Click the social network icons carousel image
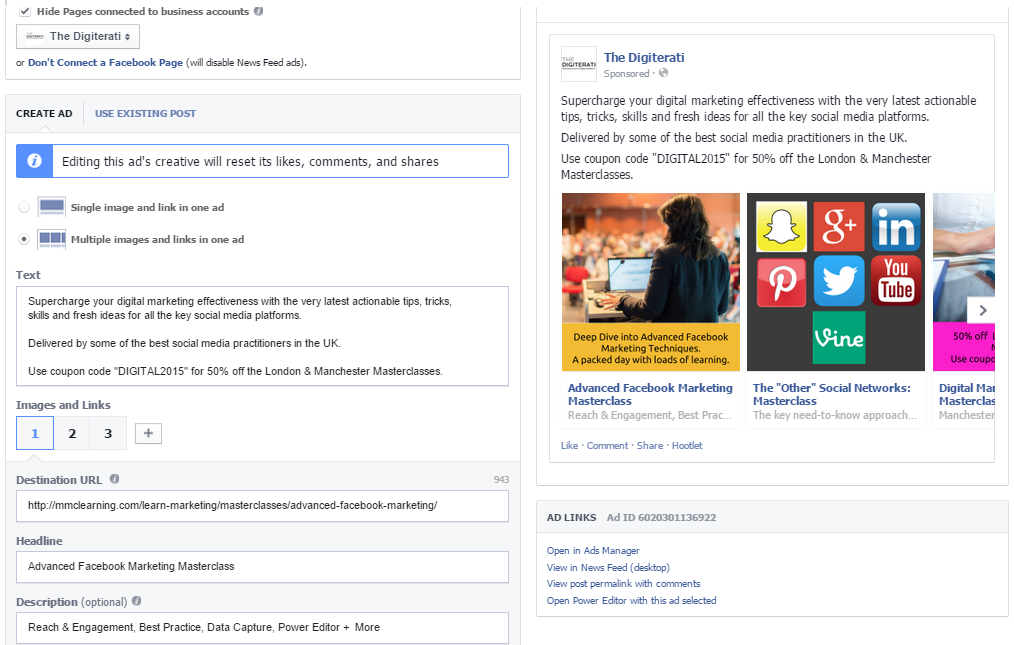The width and height of the screenshot is (1014, 645). coord(836,282)
